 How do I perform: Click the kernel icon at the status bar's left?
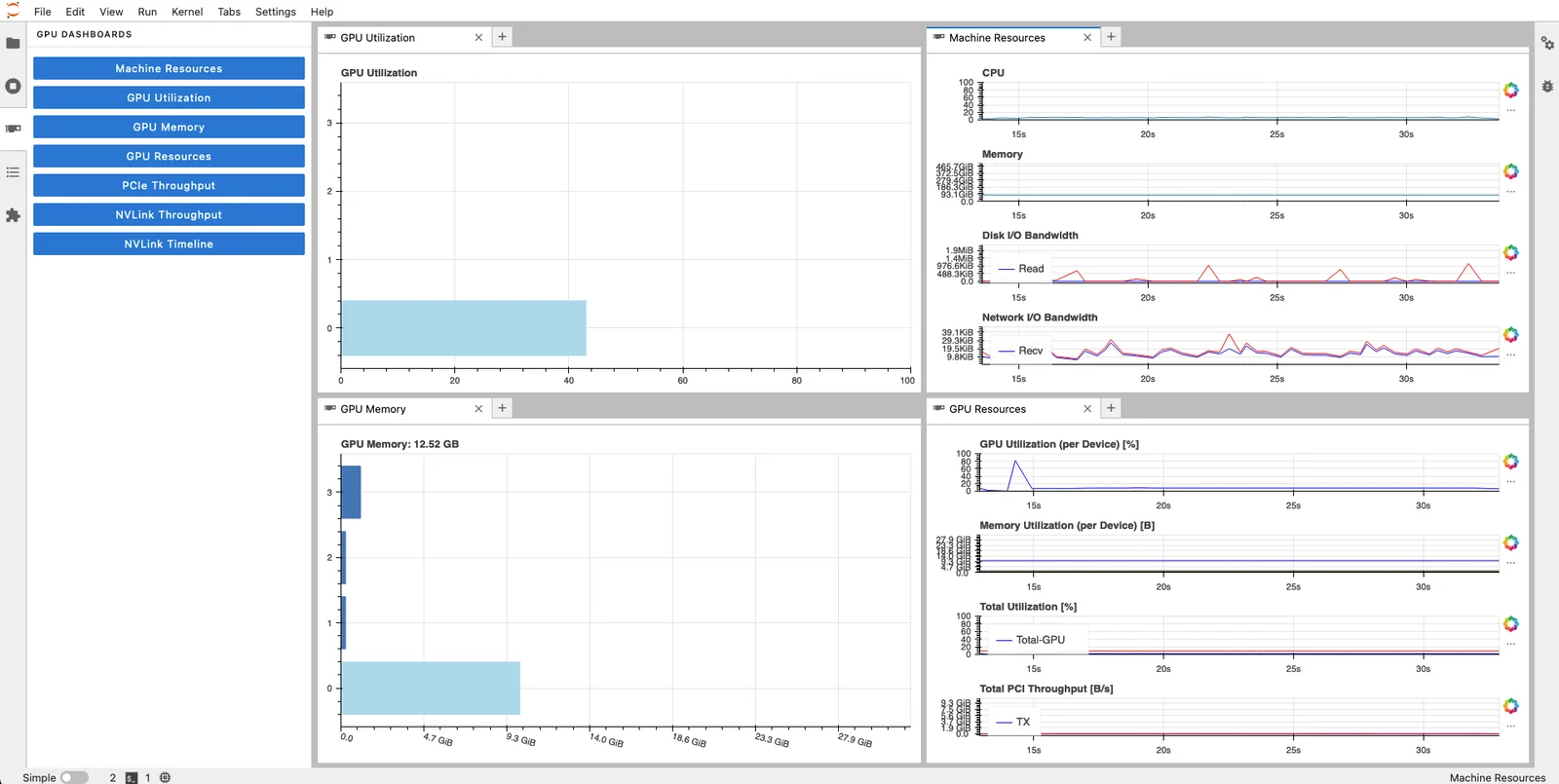point(165,777)
